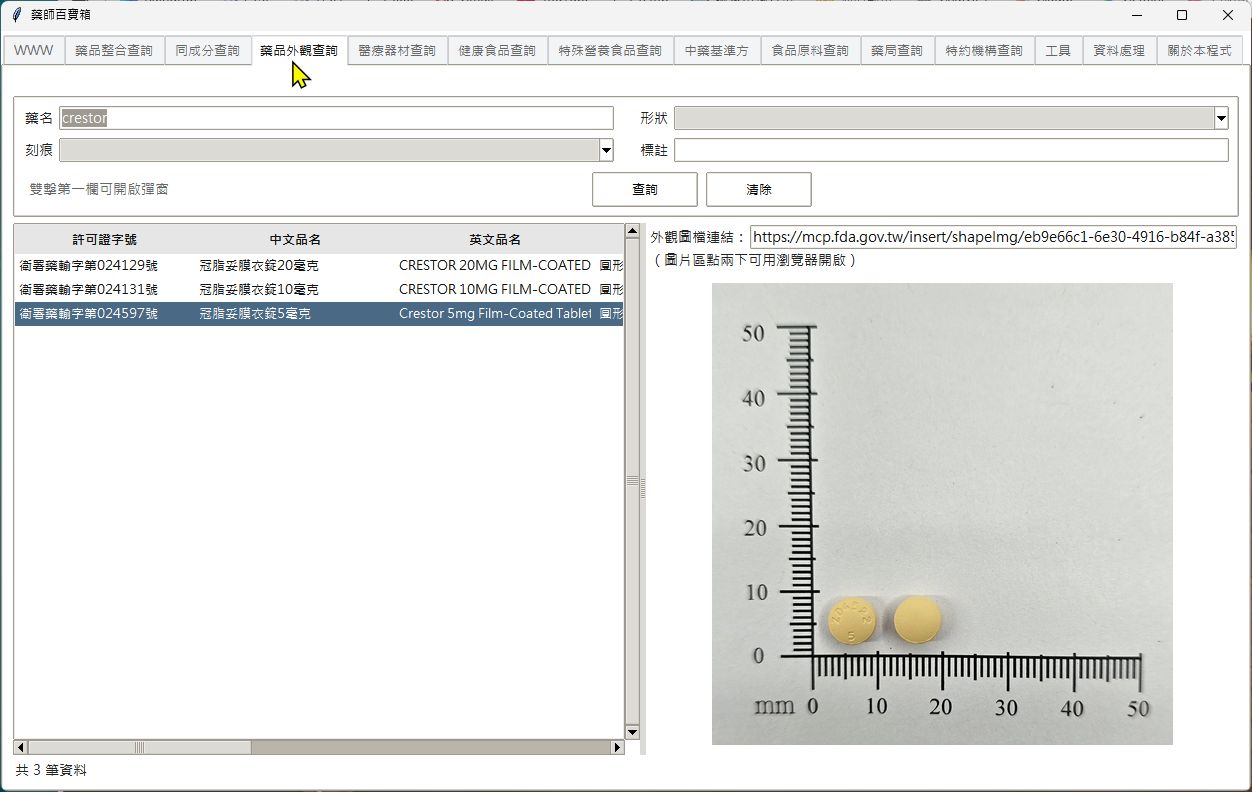Screen dimensions: 1252x792
Task: Maximize the 藥師百寶箱 window
Action: [1182, 15]
